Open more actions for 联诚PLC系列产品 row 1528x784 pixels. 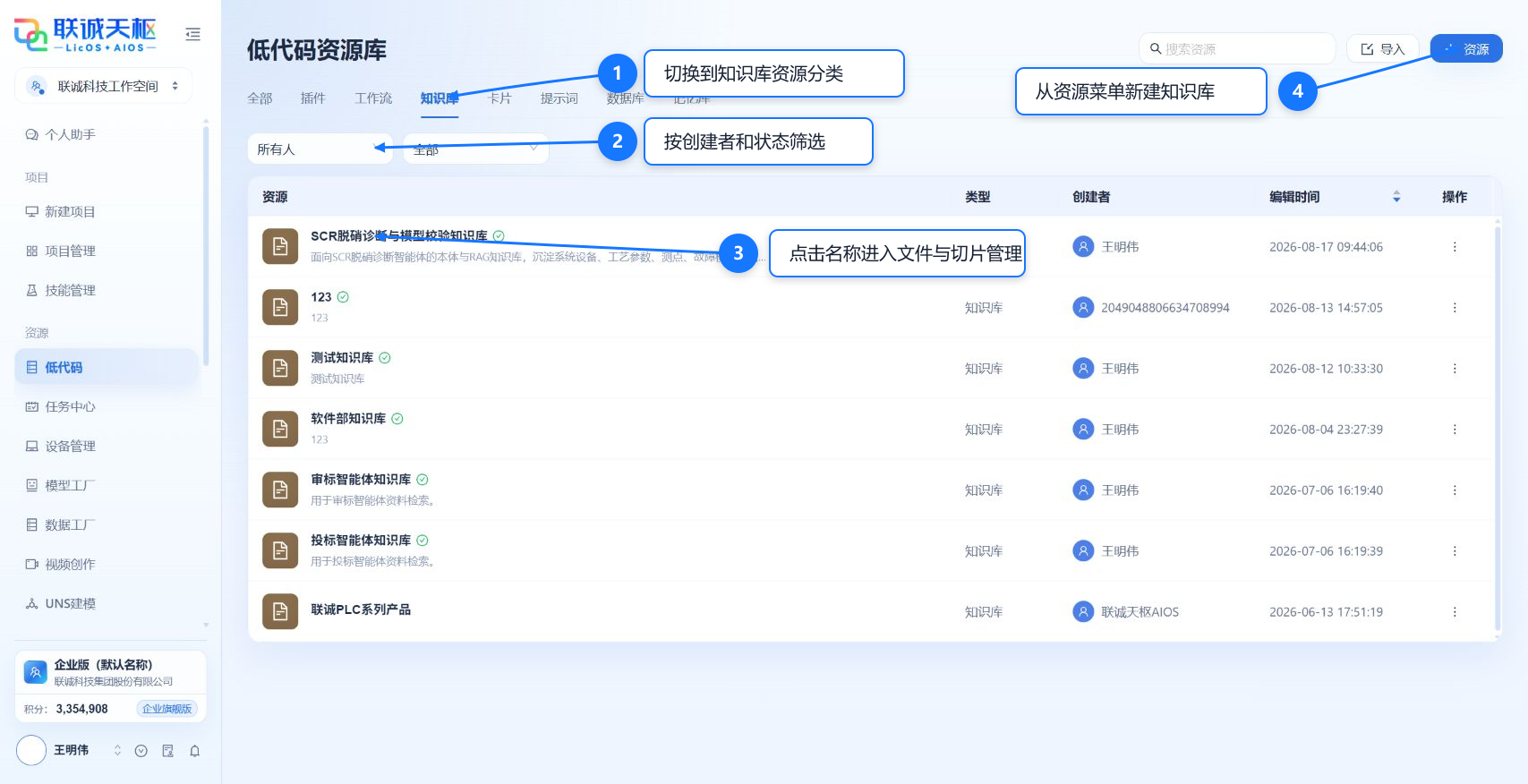click(x=1455, y=612)
